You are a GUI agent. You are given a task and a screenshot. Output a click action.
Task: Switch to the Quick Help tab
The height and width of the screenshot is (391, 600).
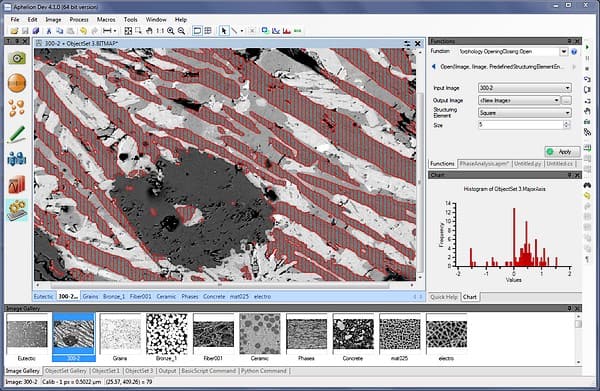(443, 297)
